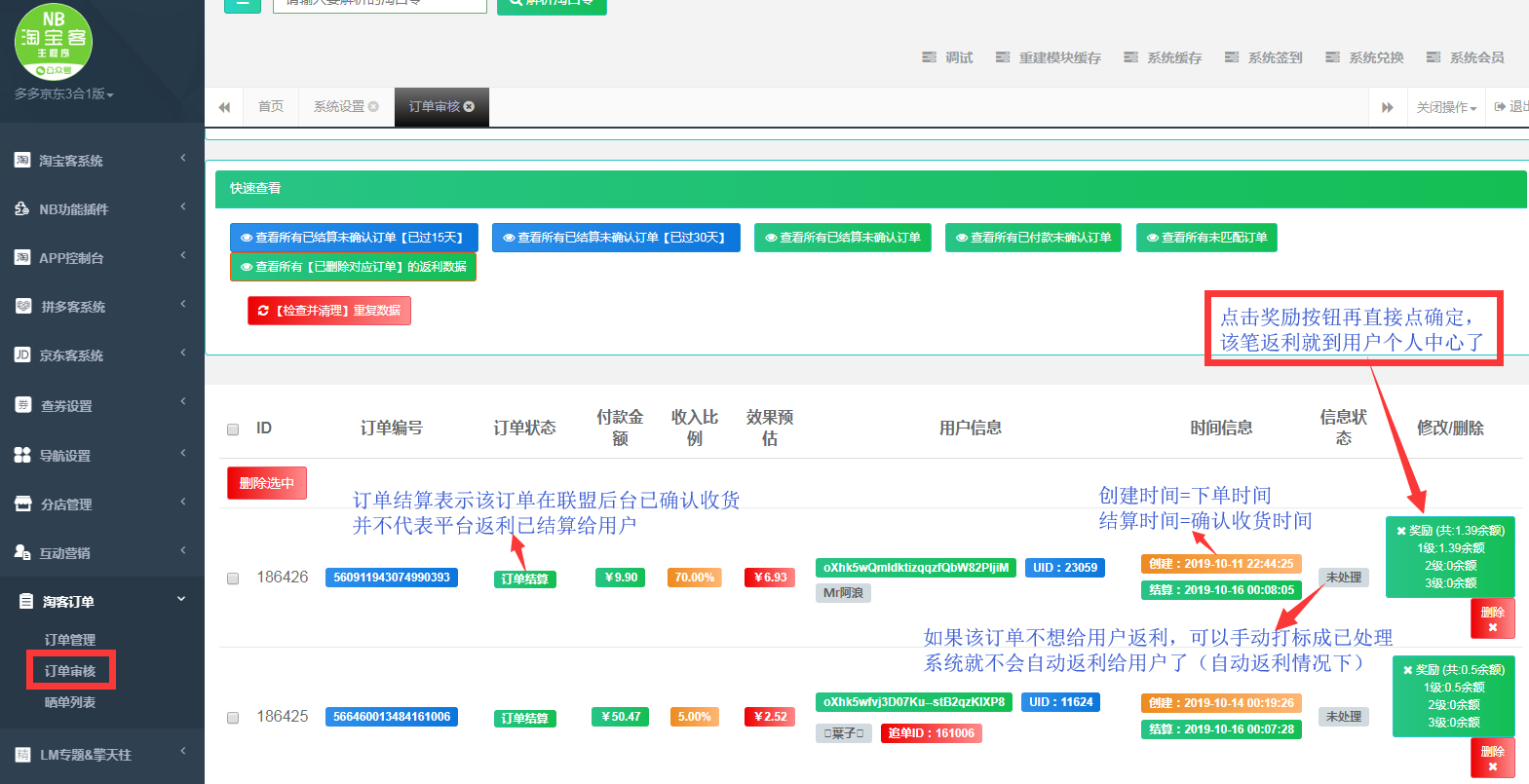Image resolution: width=1529 pixels, height=784 pixels.
Task: Click the 京东客系统 JD icon
Action: pyautogui.click(x=22, y=355)
